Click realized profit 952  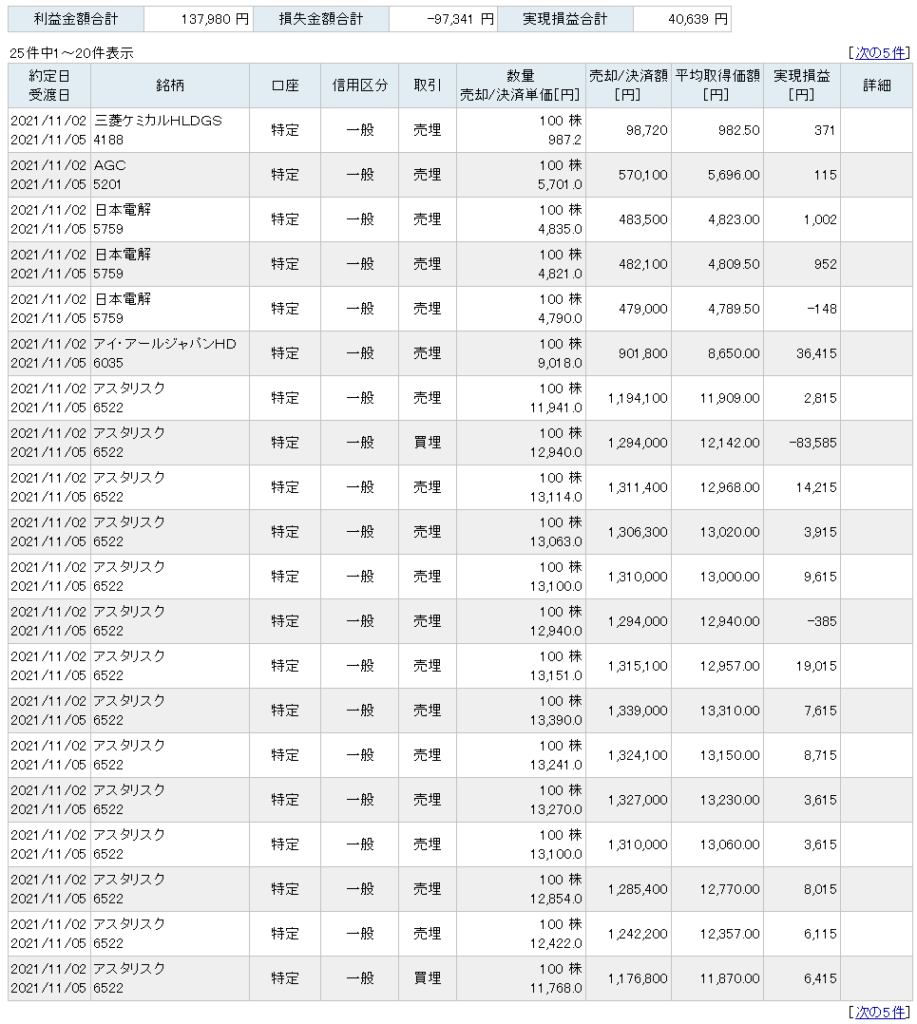[825, 264]
